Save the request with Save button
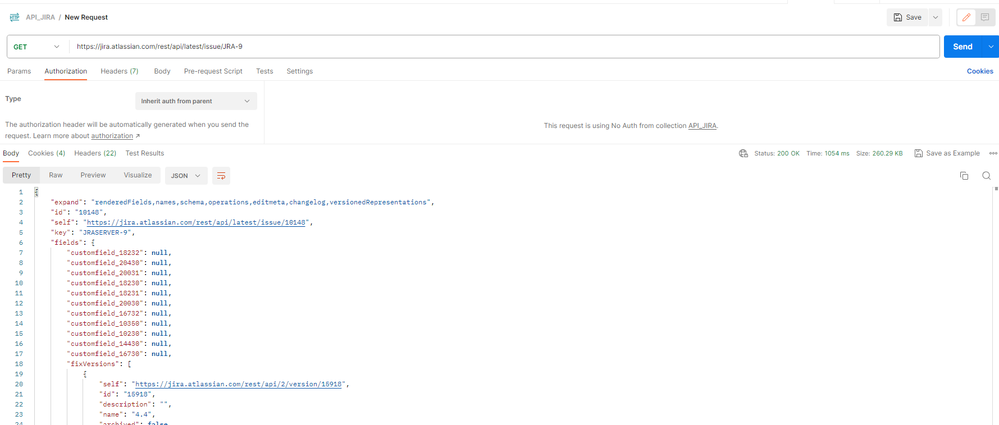 pyautogui.click(x=907, y=17)
